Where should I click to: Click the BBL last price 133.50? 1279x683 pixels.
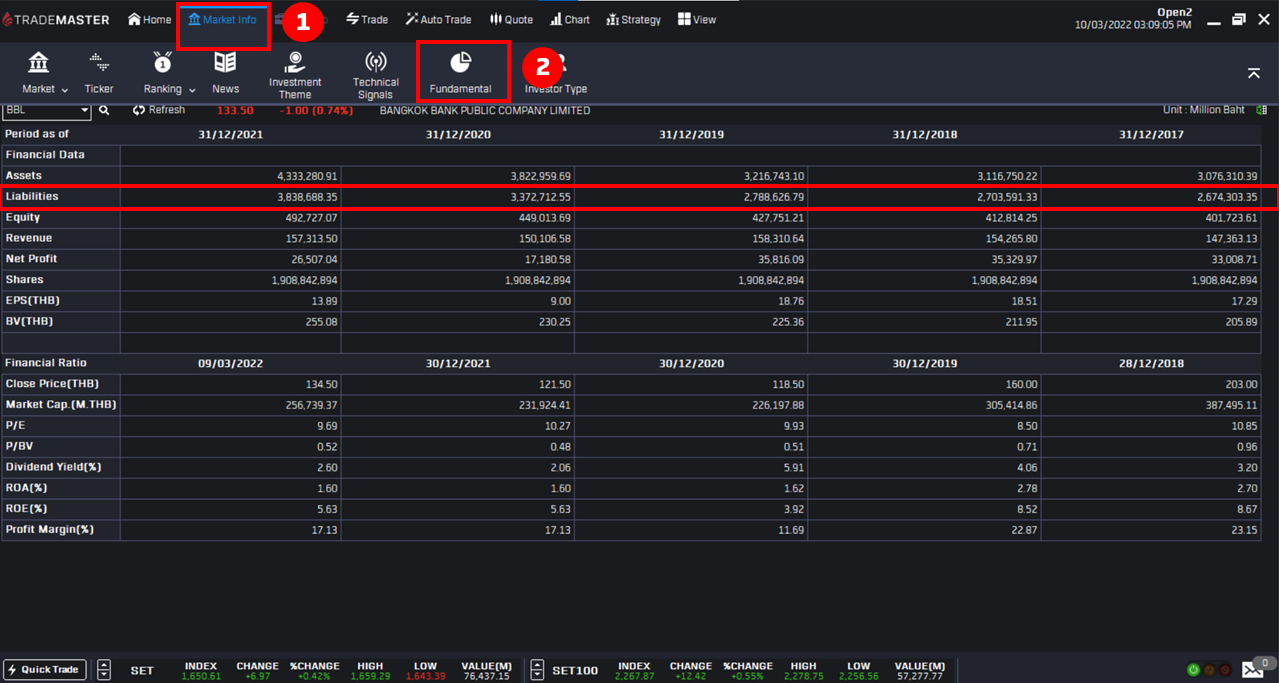click(235, 110)
